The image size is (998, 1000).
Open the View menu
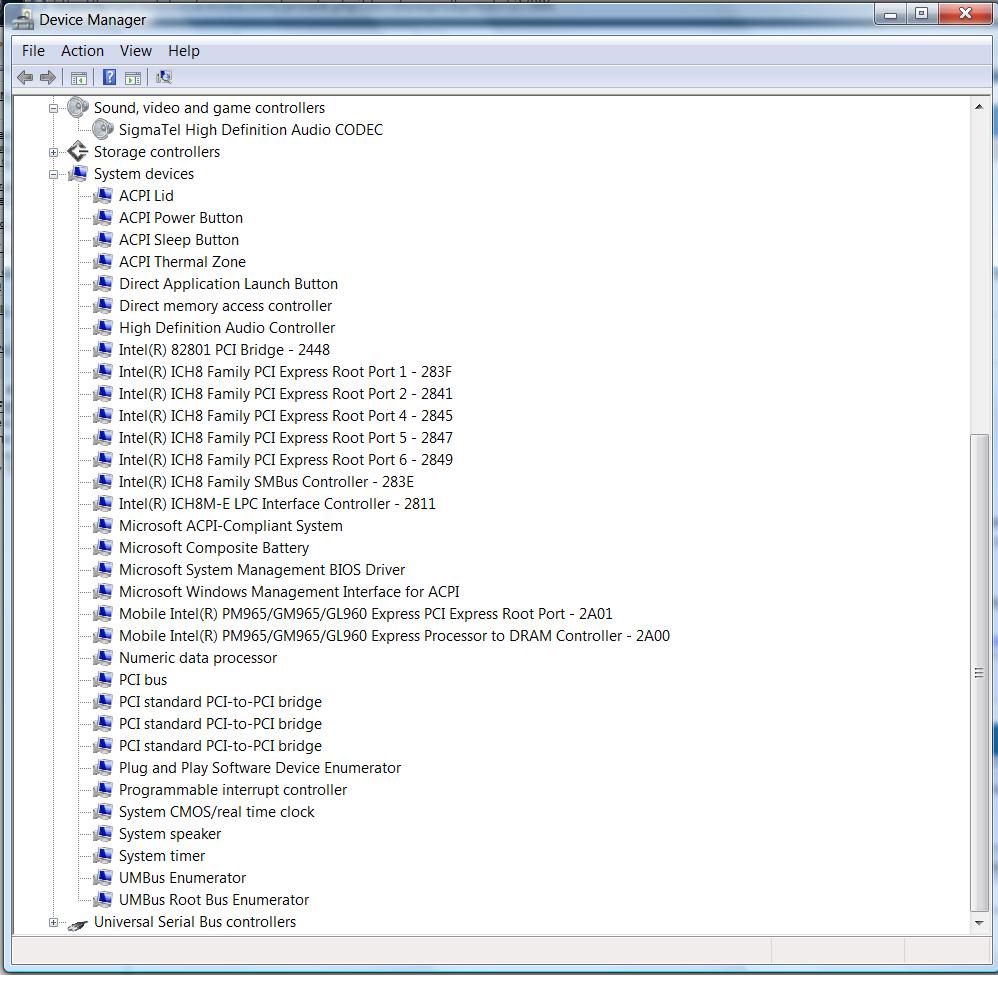pos(136,51)
